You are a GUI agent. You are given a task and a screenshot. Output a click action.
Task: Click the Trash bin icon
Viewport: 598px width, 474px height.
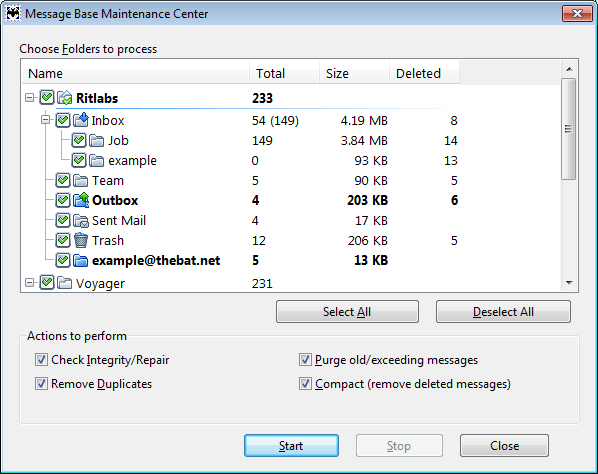tap(80, 240)
